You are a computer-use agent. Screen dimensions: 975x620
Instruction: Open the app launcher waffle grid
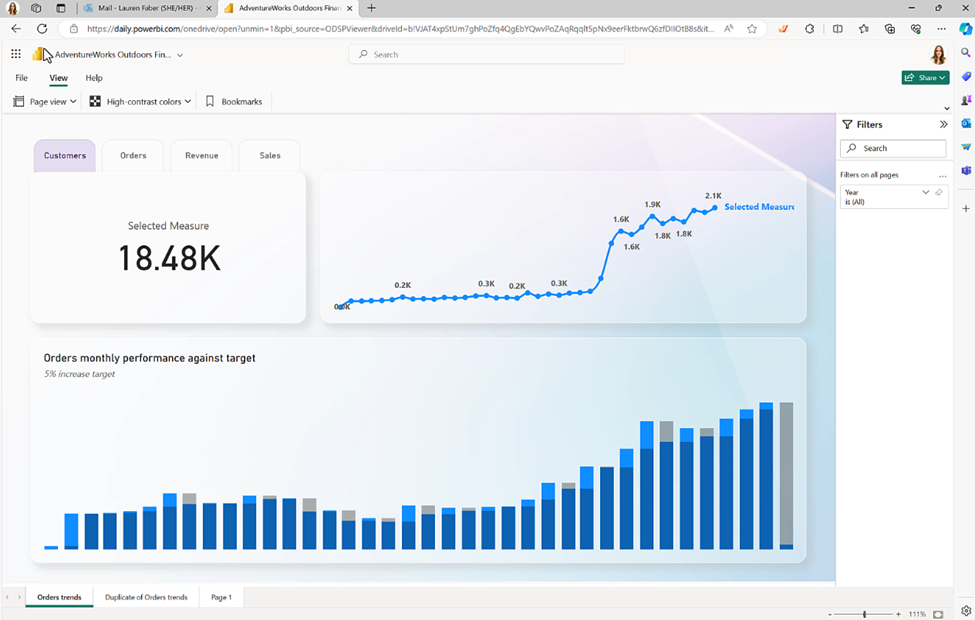click(x=16, y=54)
